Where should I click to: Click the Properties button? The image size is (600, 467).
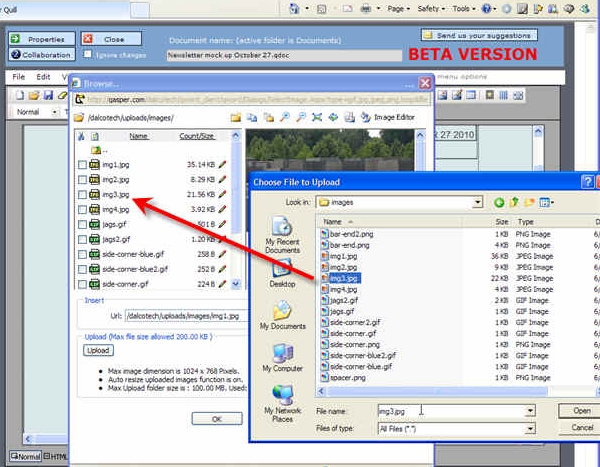pos(41,39)
